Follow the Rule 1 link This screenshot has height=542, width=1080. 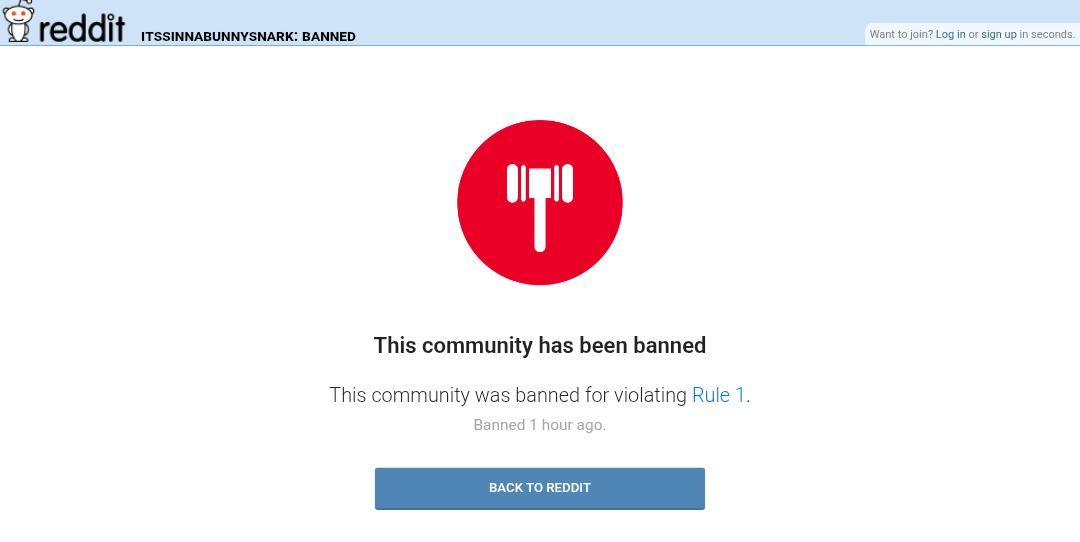pos(718,395)
